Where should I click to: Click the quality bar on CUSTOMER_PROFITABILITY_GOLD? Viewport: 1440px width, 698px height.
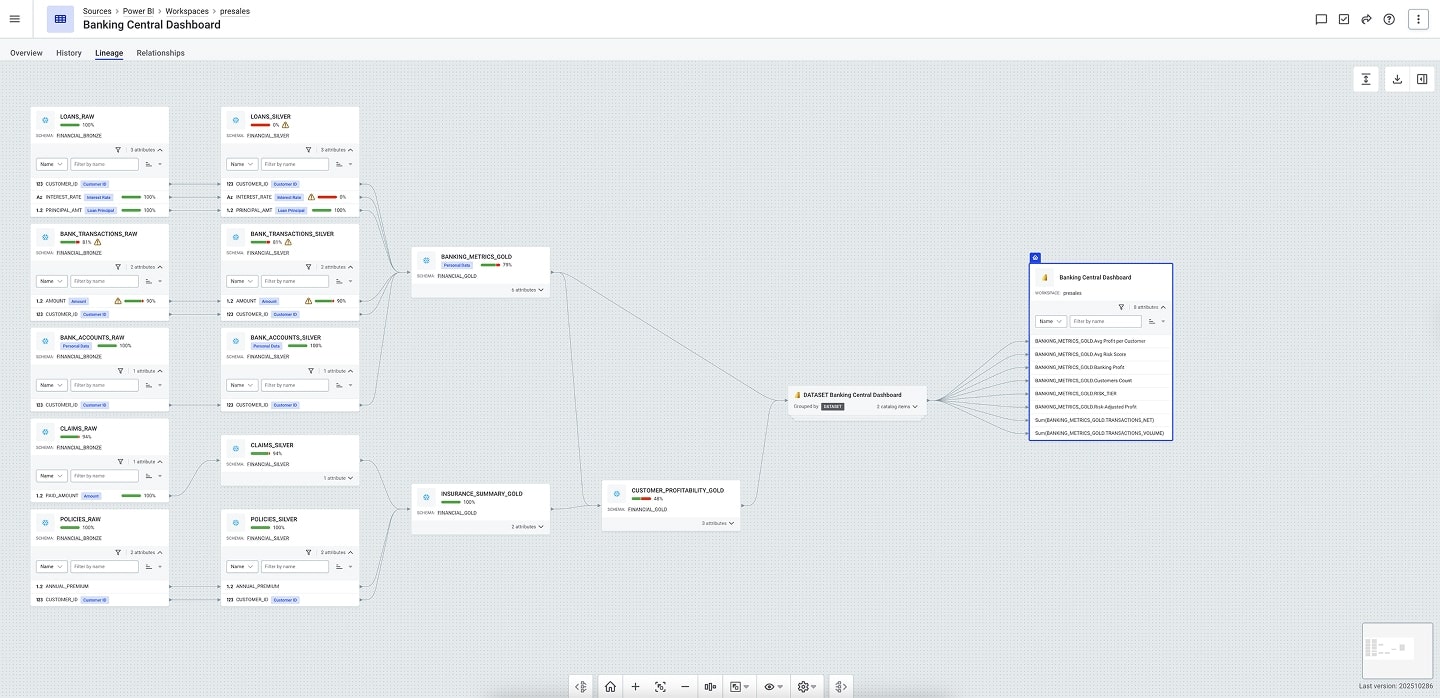tap(641, 498)
